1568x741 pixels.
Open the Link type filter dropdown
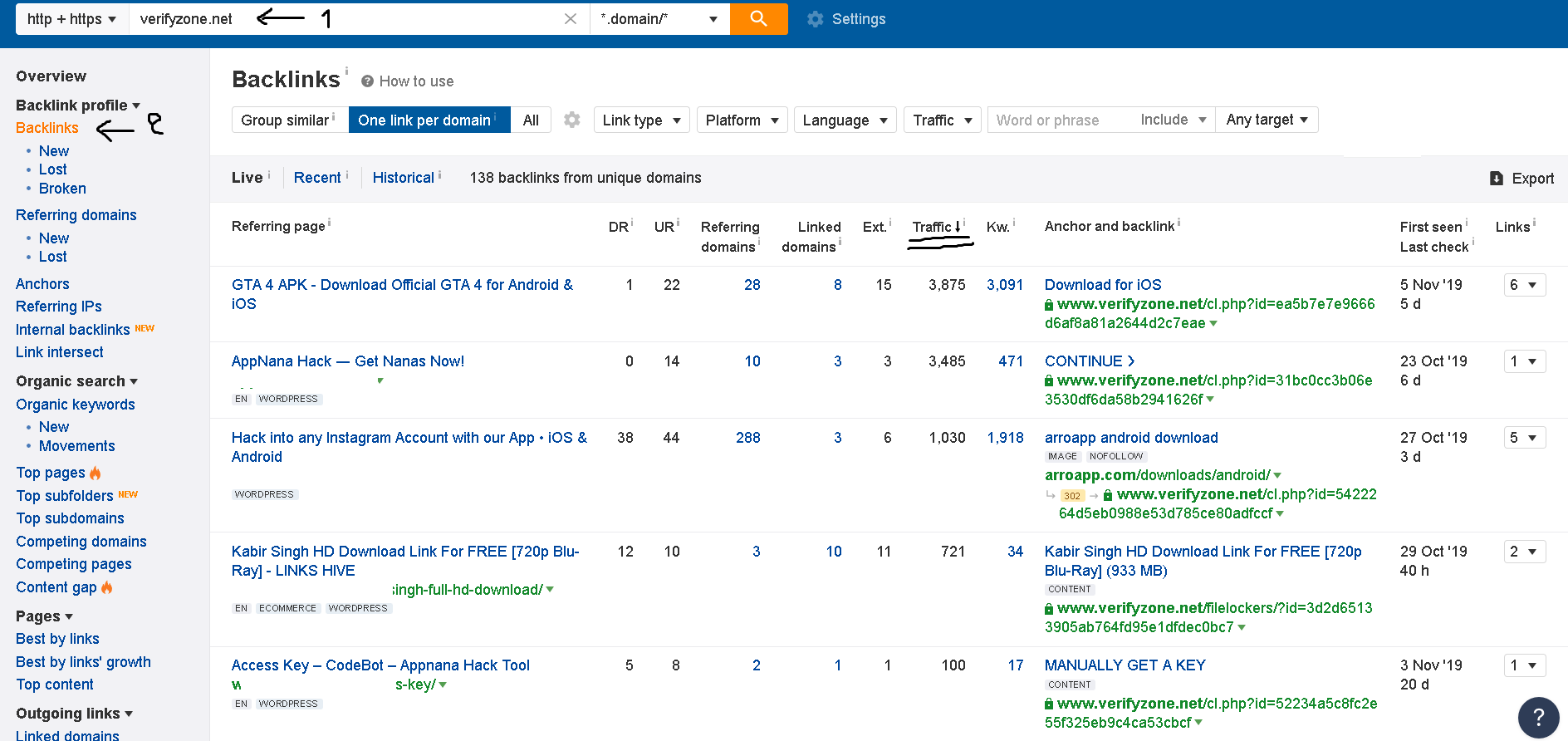pyautogui.click(x=641, y=120)
